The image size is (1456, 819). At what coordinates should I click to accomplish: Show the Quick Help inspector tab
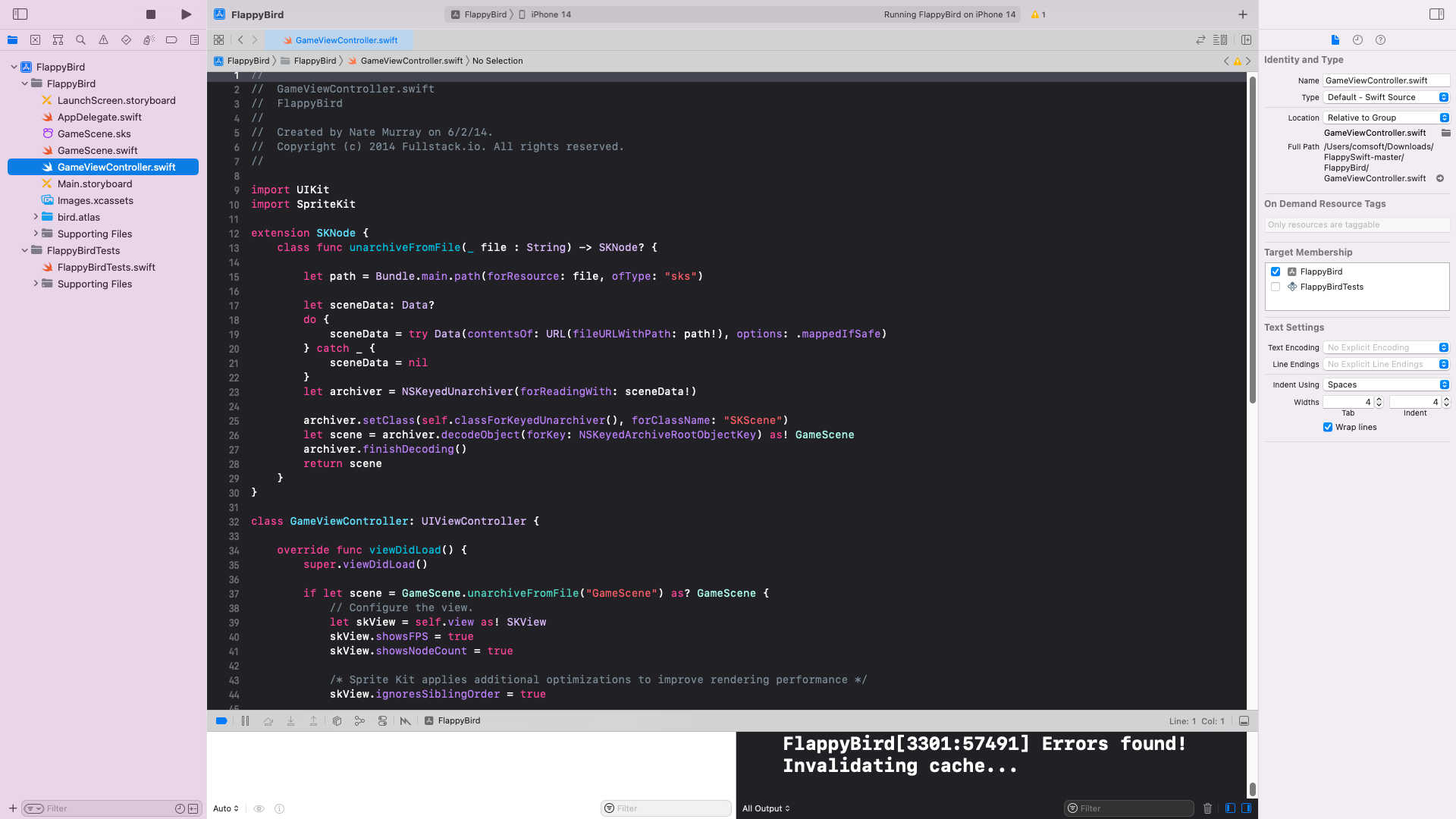pos(1380,40)
